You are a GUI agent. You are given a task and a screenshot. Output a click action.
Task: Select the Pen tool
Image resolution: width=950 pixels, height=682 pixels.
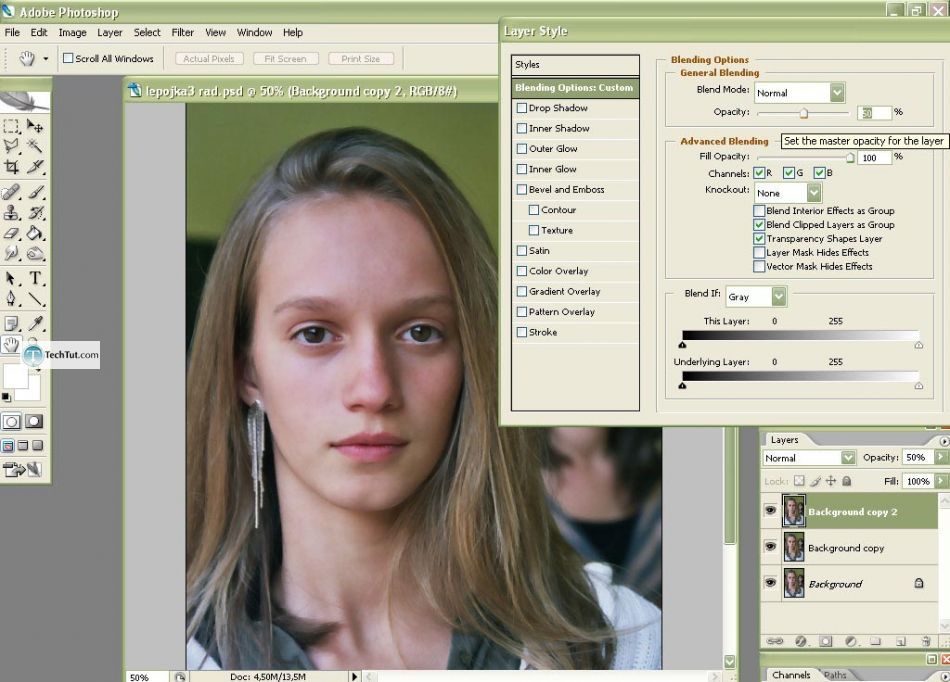pos(11,299)
